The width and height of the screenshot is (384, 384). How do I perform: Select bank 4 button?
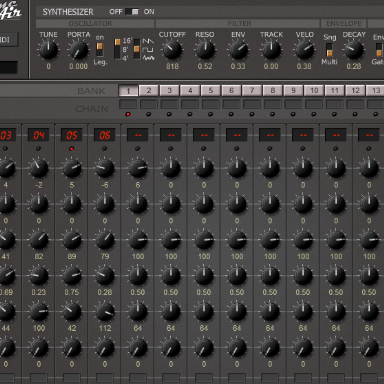click(x=190, y=91)
